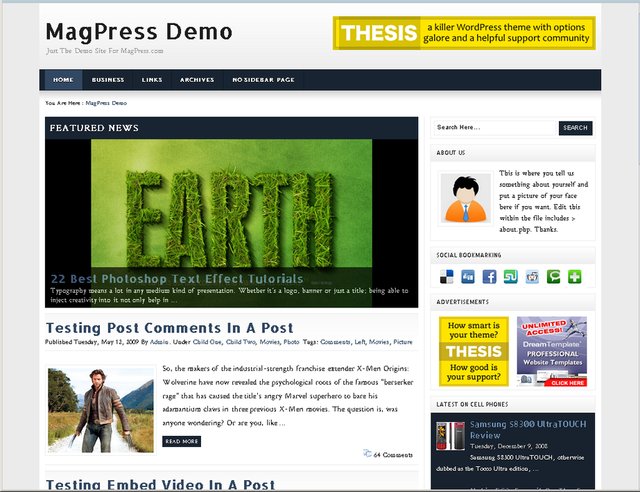Click the site tagline under MagPress Demo
This screenshot has width=640, height=492.
[104, 51]
